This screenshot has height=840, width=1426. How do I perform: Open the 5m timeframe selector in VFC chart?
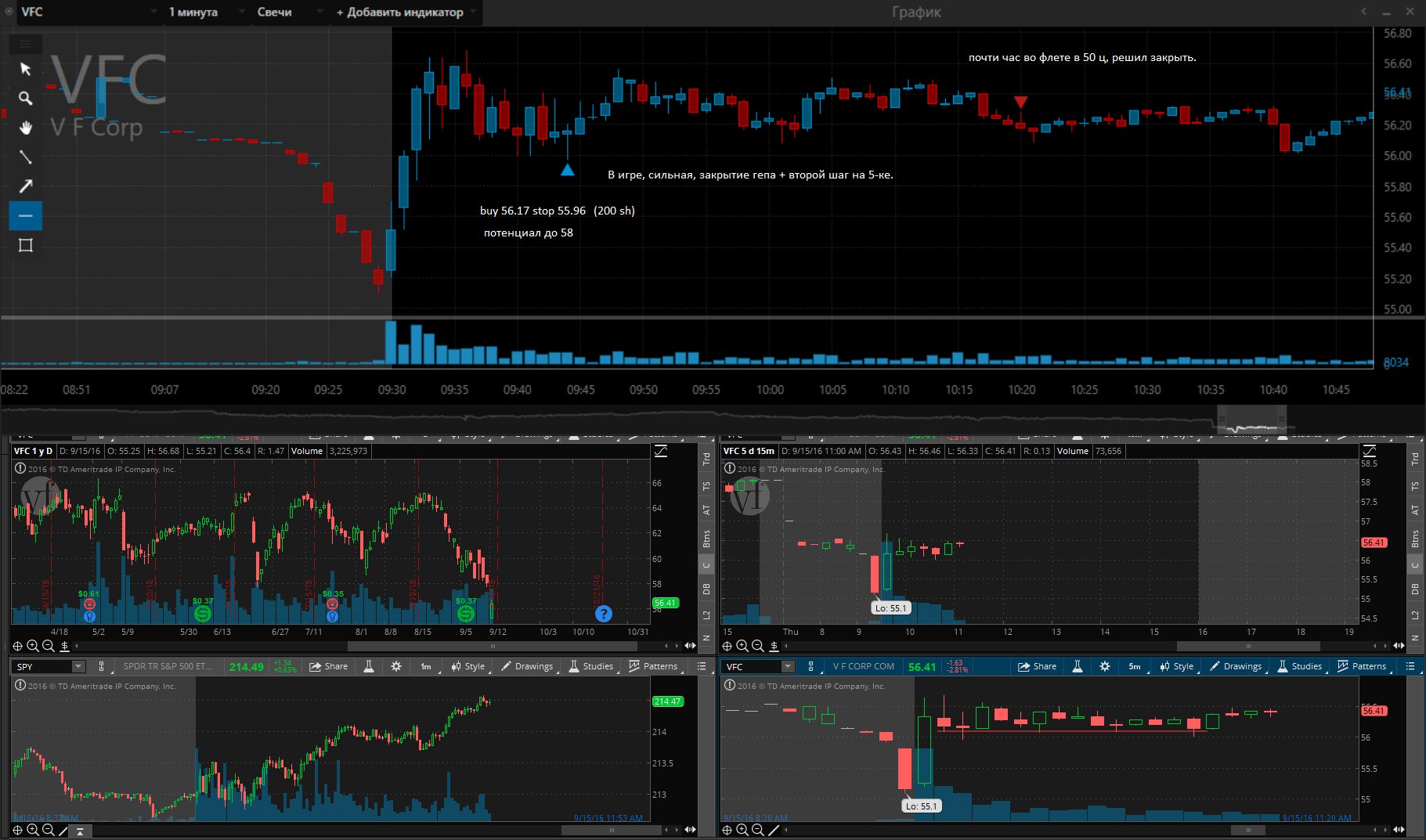point(1135,666)
